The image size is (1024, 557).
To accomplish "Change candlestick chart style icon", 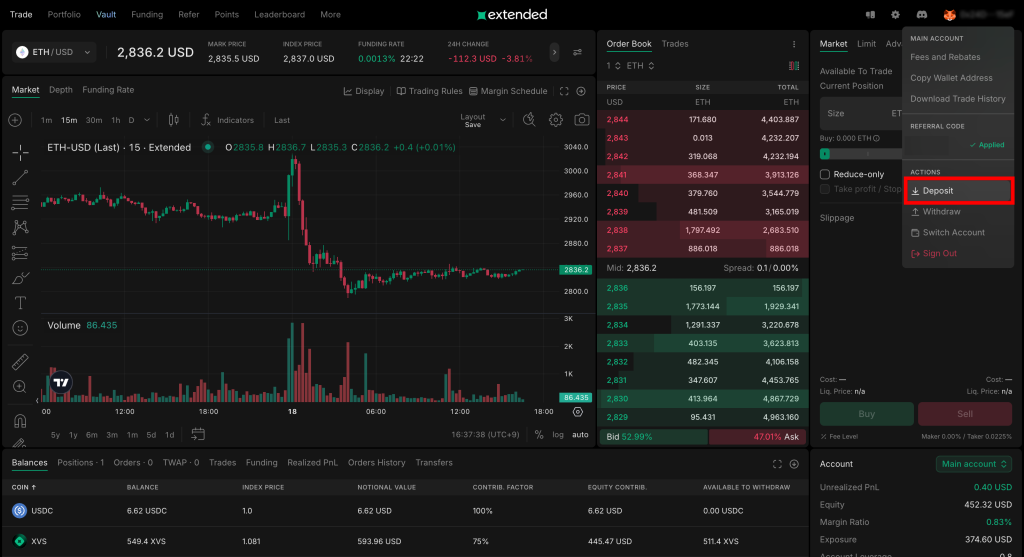I will [x=173, y=120].
